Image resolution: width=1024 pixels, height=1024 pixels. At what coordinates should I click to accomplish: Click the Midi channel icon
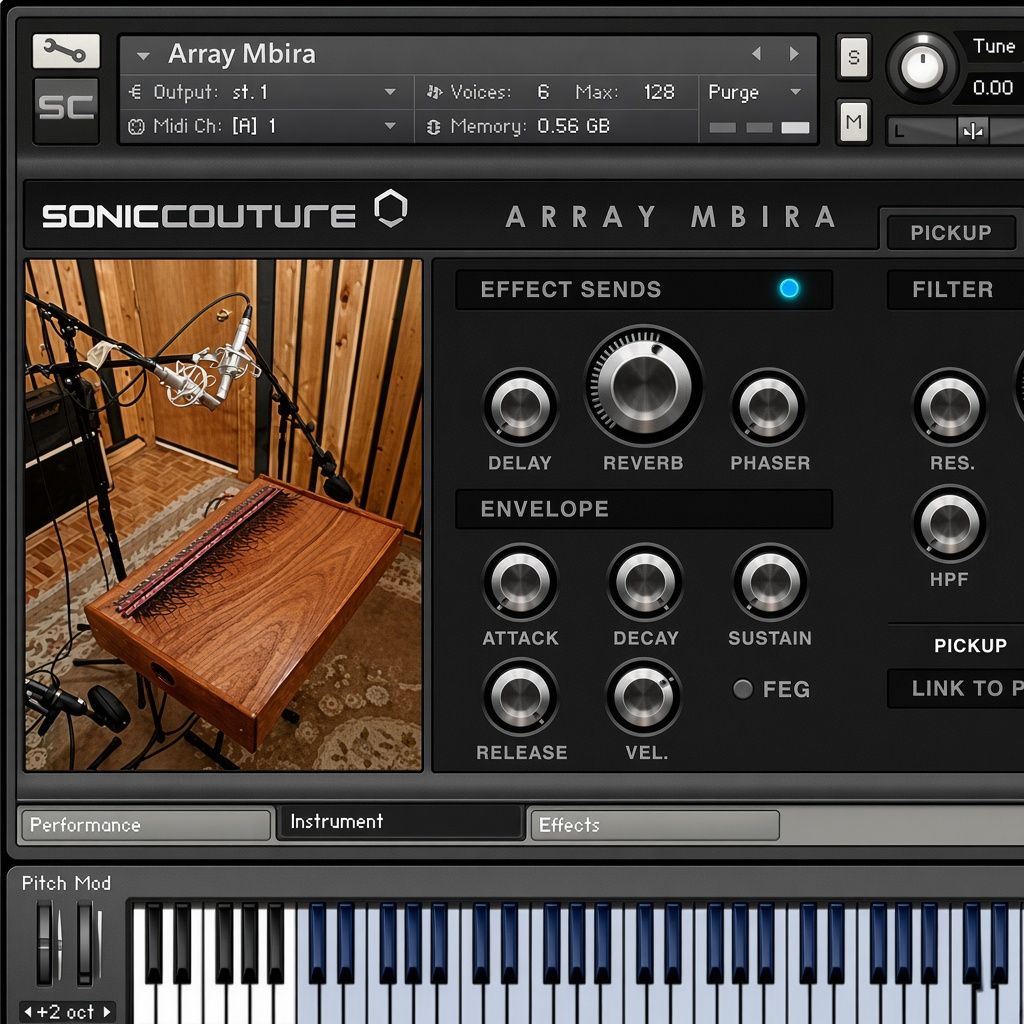(136, 126)
